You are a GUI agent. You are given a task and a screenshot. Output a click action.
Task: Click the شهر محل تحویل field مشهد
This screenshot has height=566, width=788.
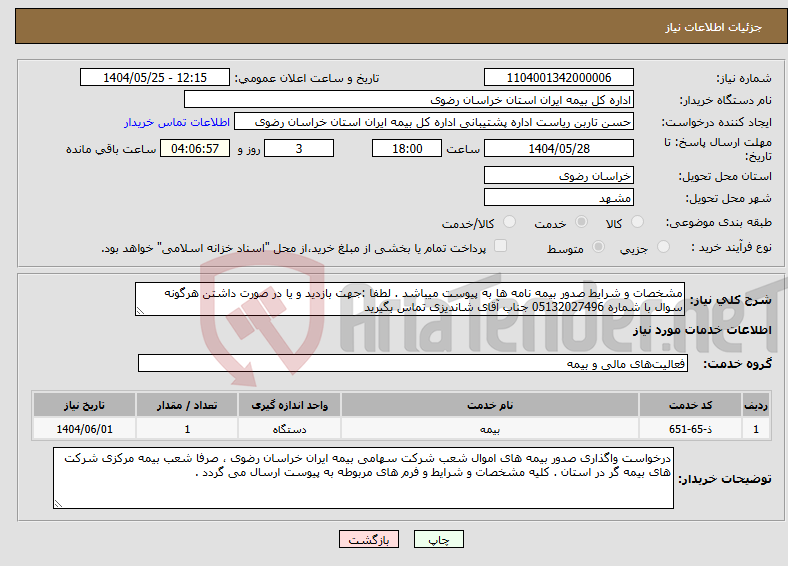(558, 197)
